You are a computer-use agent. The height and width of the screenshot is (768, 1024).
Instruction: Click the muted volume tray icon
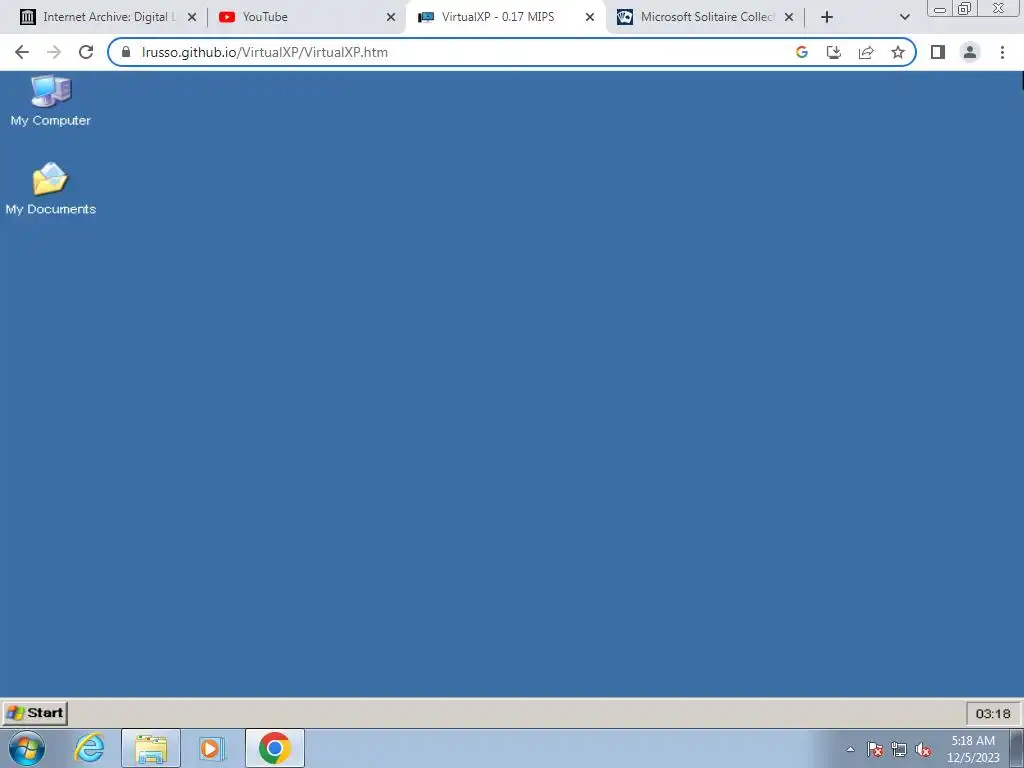[x=923, y=749]
